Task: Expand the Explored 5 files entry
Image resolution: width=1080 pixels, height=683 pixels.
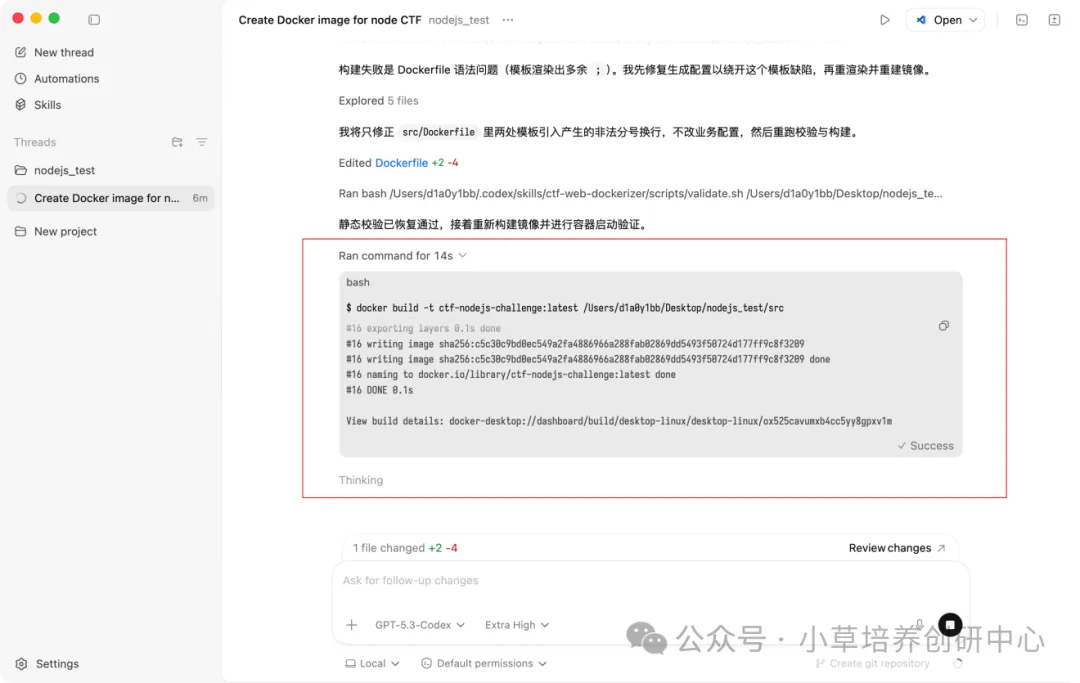Action: pos(378,101)
